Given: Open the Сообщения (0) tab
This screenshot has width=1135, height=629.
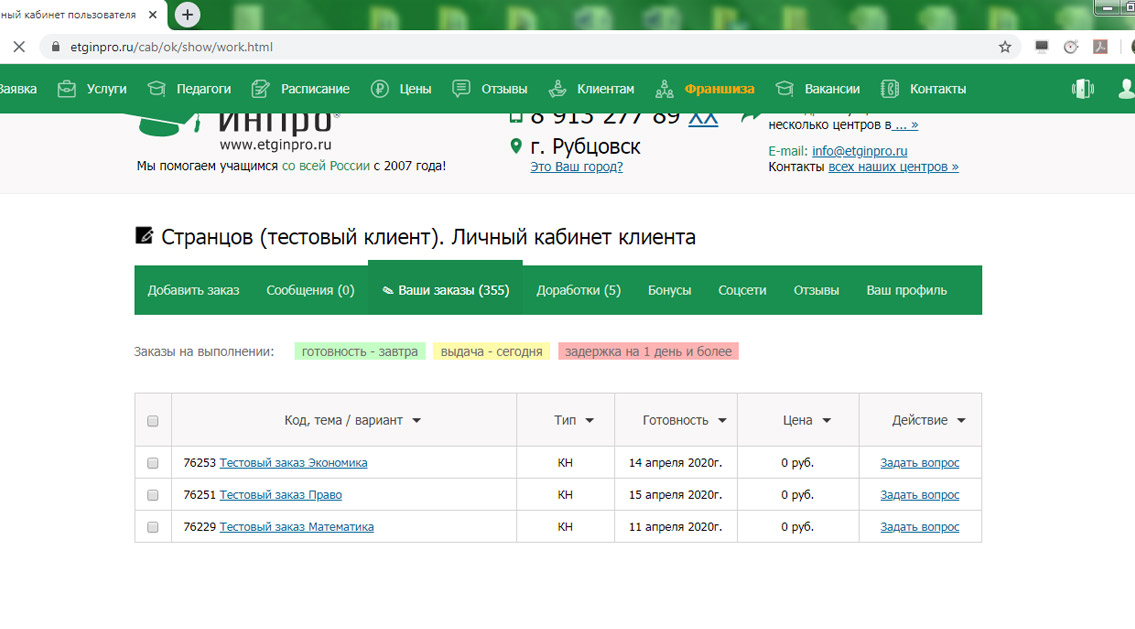Looking at the screenshot, I should (x=310, y=290).
